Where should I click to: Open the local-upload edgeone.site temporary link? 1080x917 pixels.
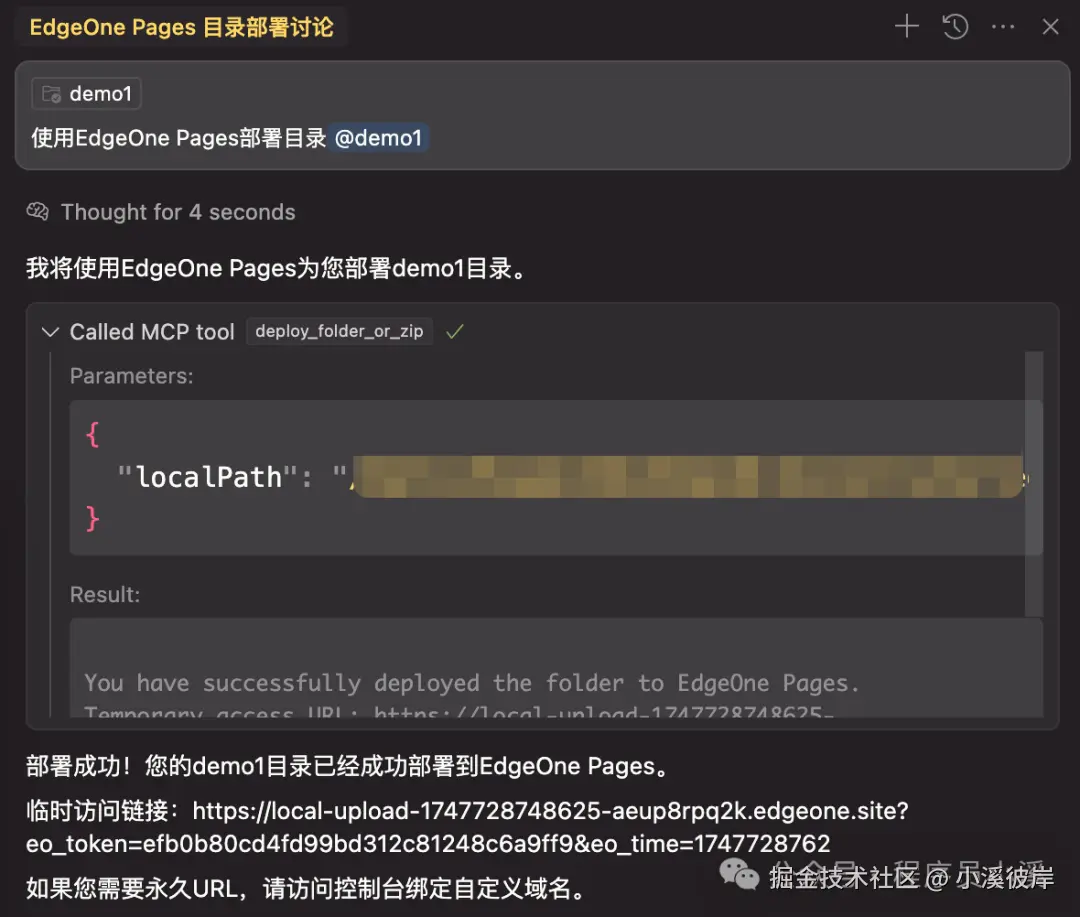[467, 827]
